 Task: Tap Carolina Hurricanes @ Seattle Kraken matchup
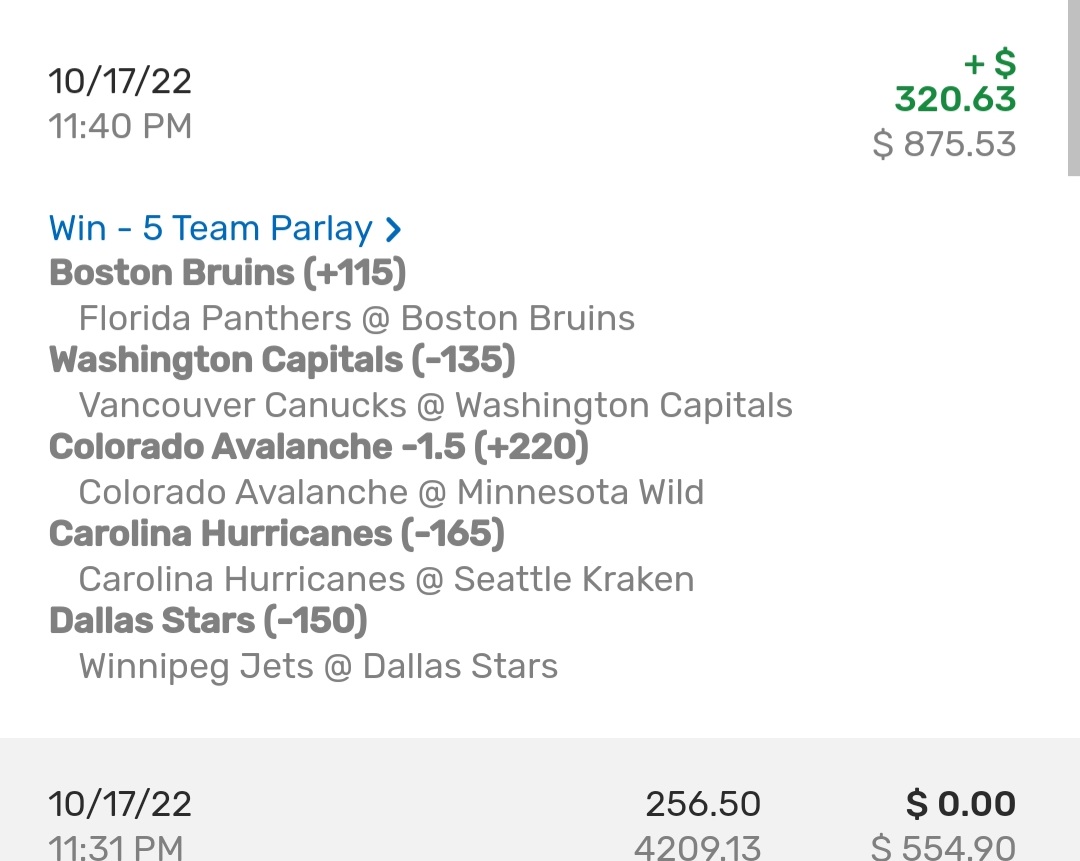click(x=386, y=579)
